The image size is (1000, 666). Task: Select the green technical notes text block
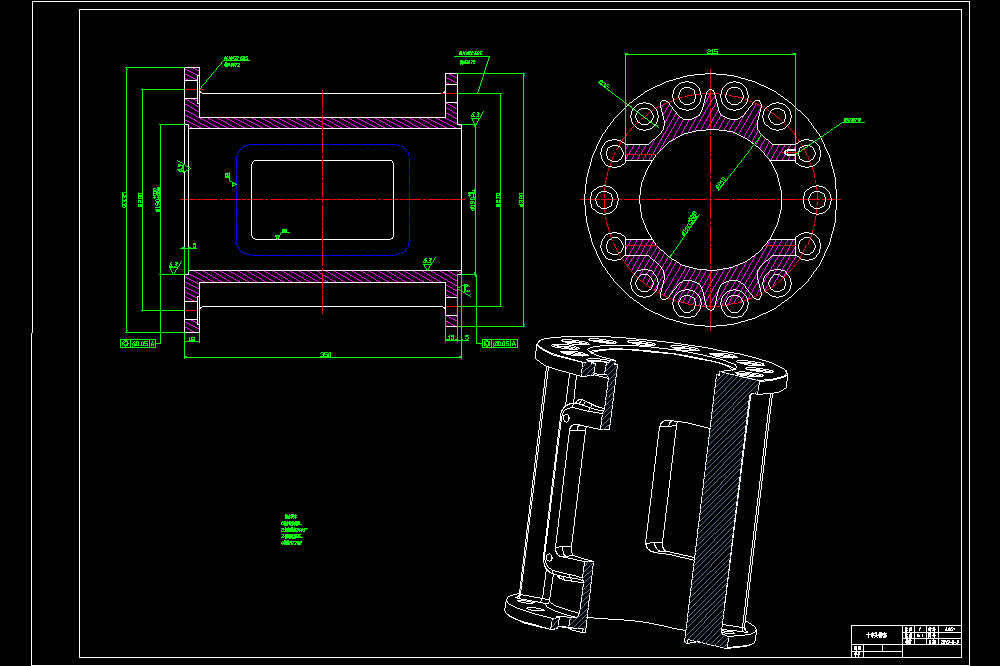point(293,530)
